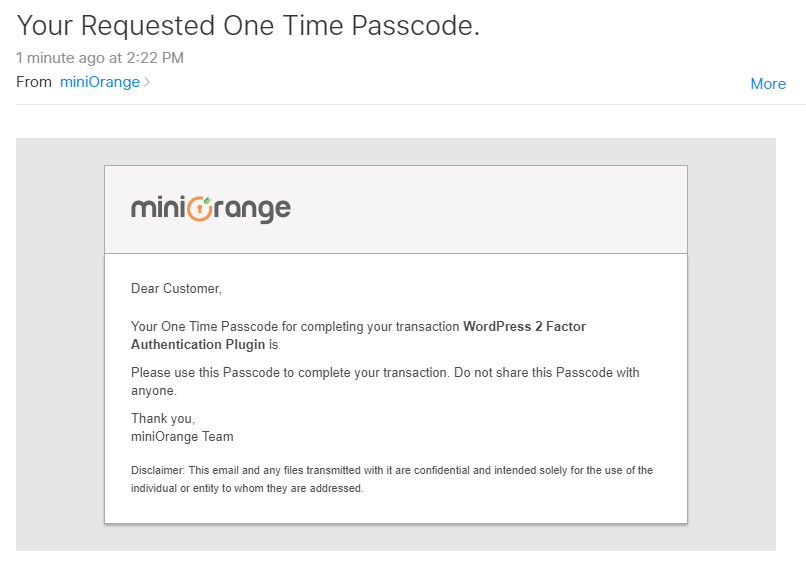Click the 'Dear Customer,' greeting

pyautogui.click(x=176, y=288)
